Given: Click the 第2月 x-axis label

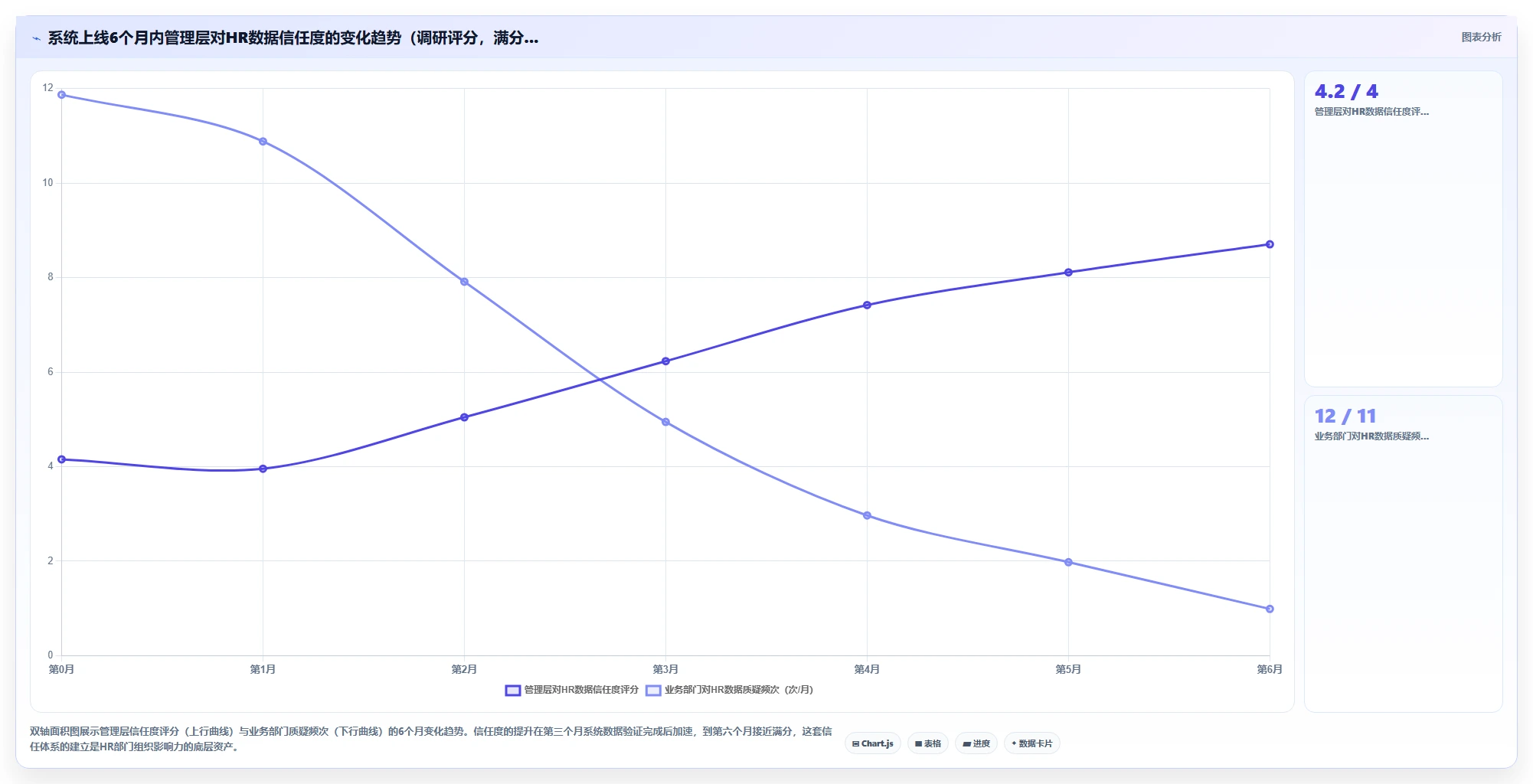Looking at the screenshot, I should (464, 669).
